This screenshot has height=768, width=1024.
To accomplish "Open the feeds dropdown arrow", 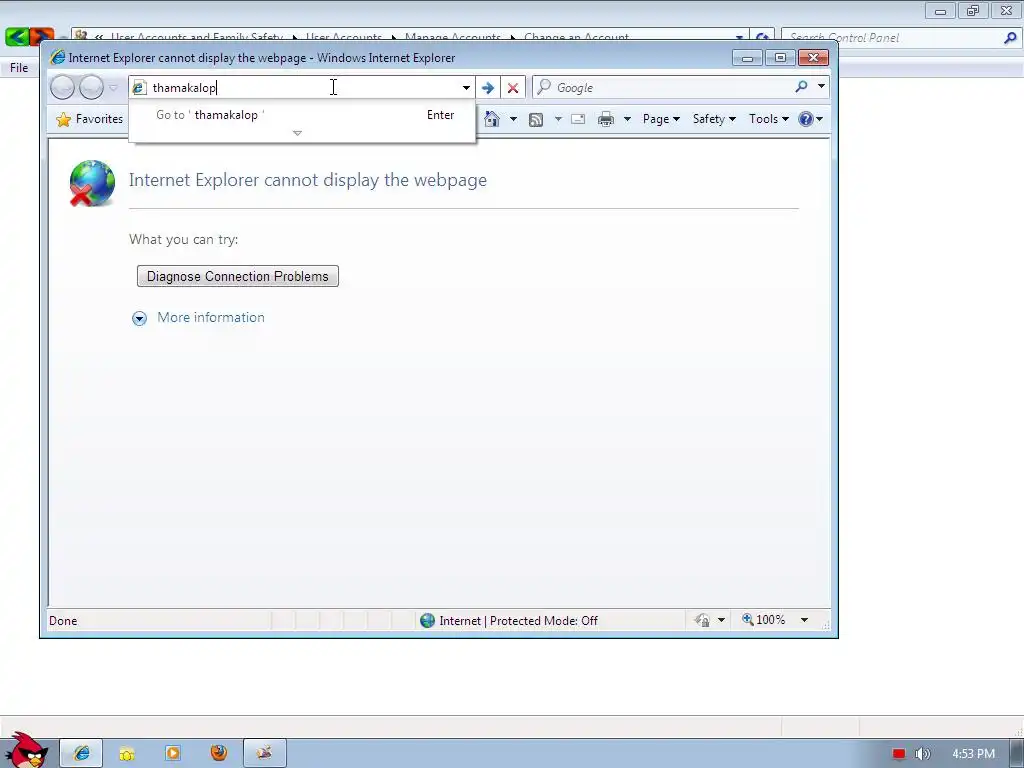I will [x=558, y=119].
